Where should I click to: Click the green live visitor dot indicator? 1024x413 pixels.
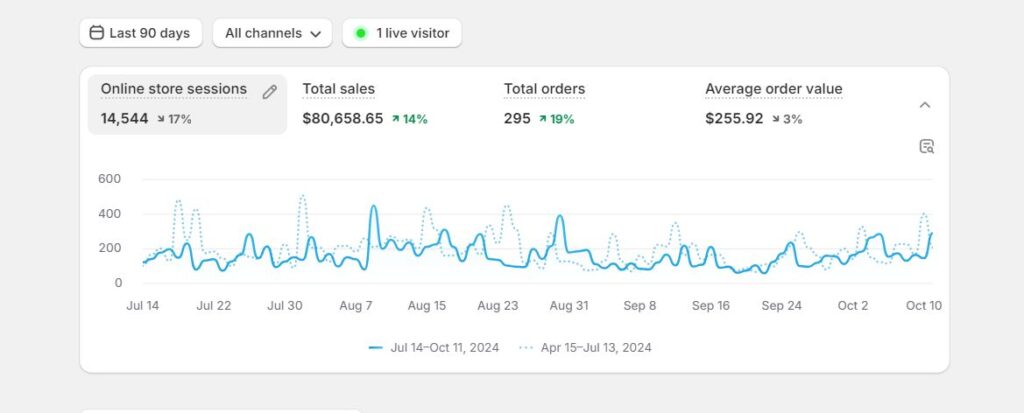click(361, 33)
